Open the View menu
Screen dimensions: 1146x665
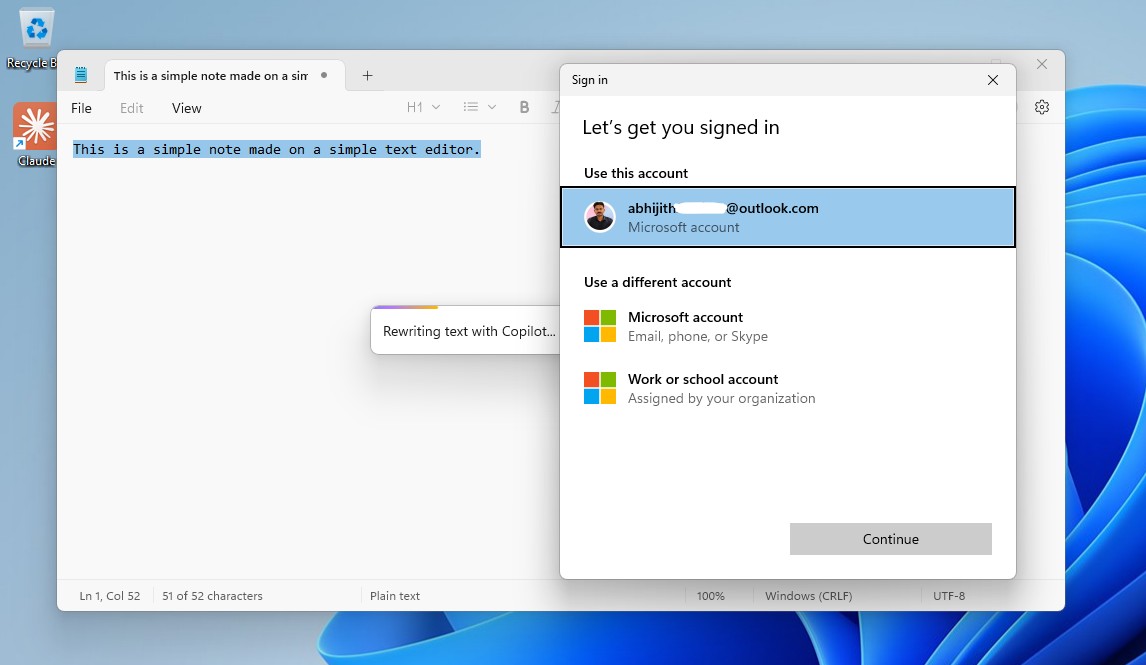186,107
